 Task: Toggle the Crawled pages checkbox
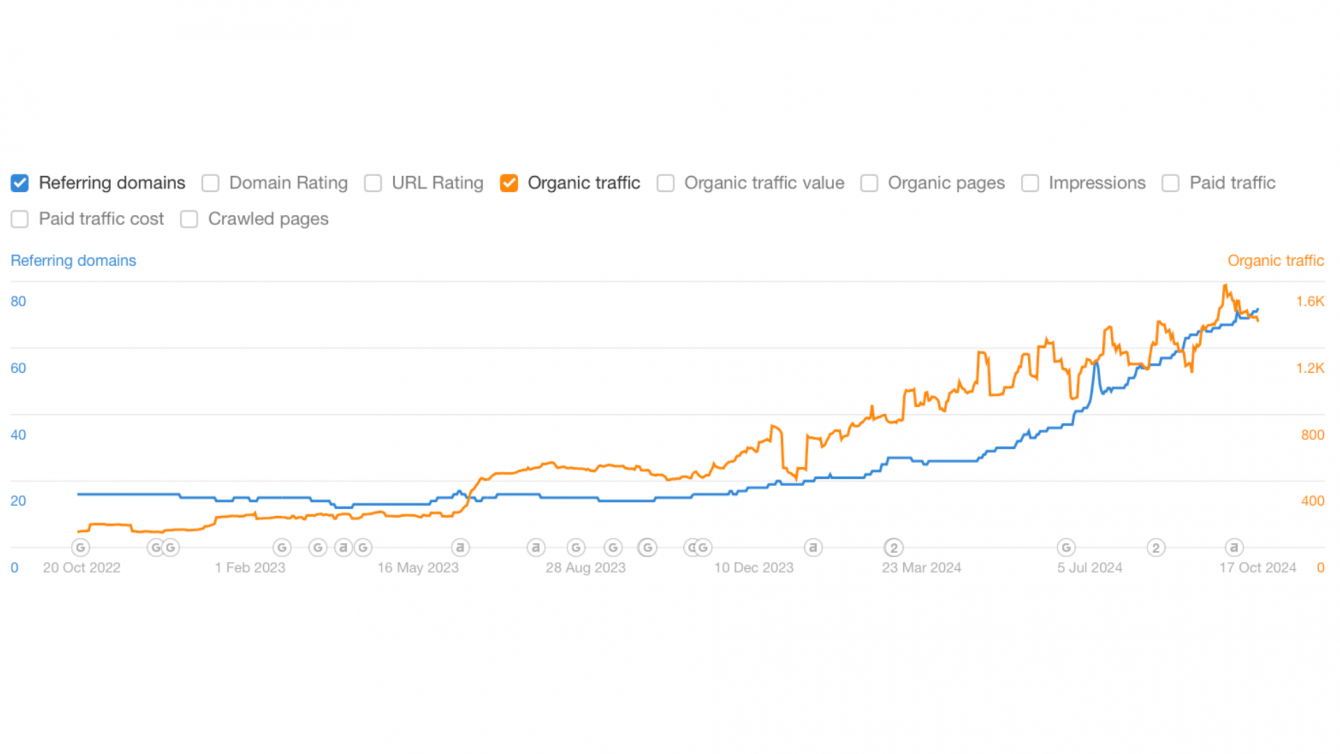pyautogui.click(x=189, y=219)
